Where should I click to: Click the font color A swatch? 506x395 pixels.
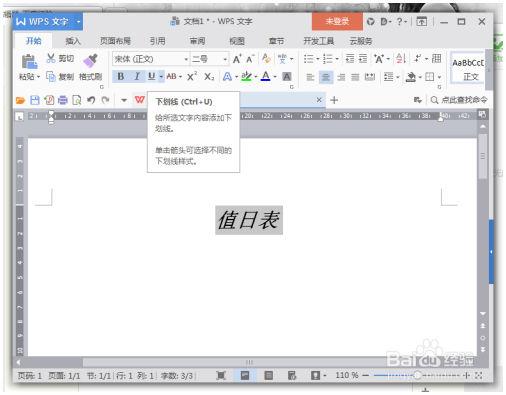point(265,77)
